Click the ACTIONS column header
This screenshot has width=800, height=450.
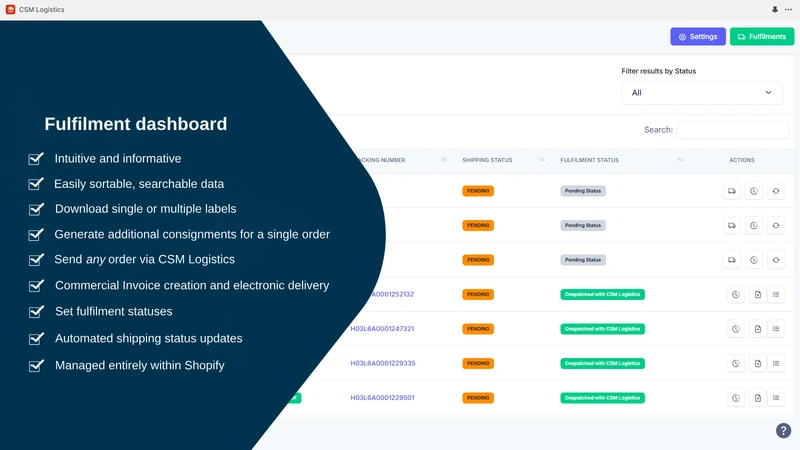point(741,160)
